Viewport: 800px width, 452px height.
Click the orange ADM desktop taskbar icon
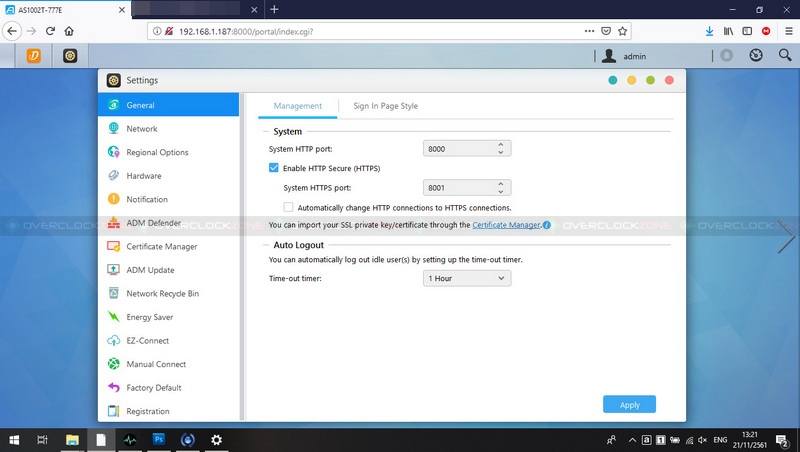[x=34, y=56]
